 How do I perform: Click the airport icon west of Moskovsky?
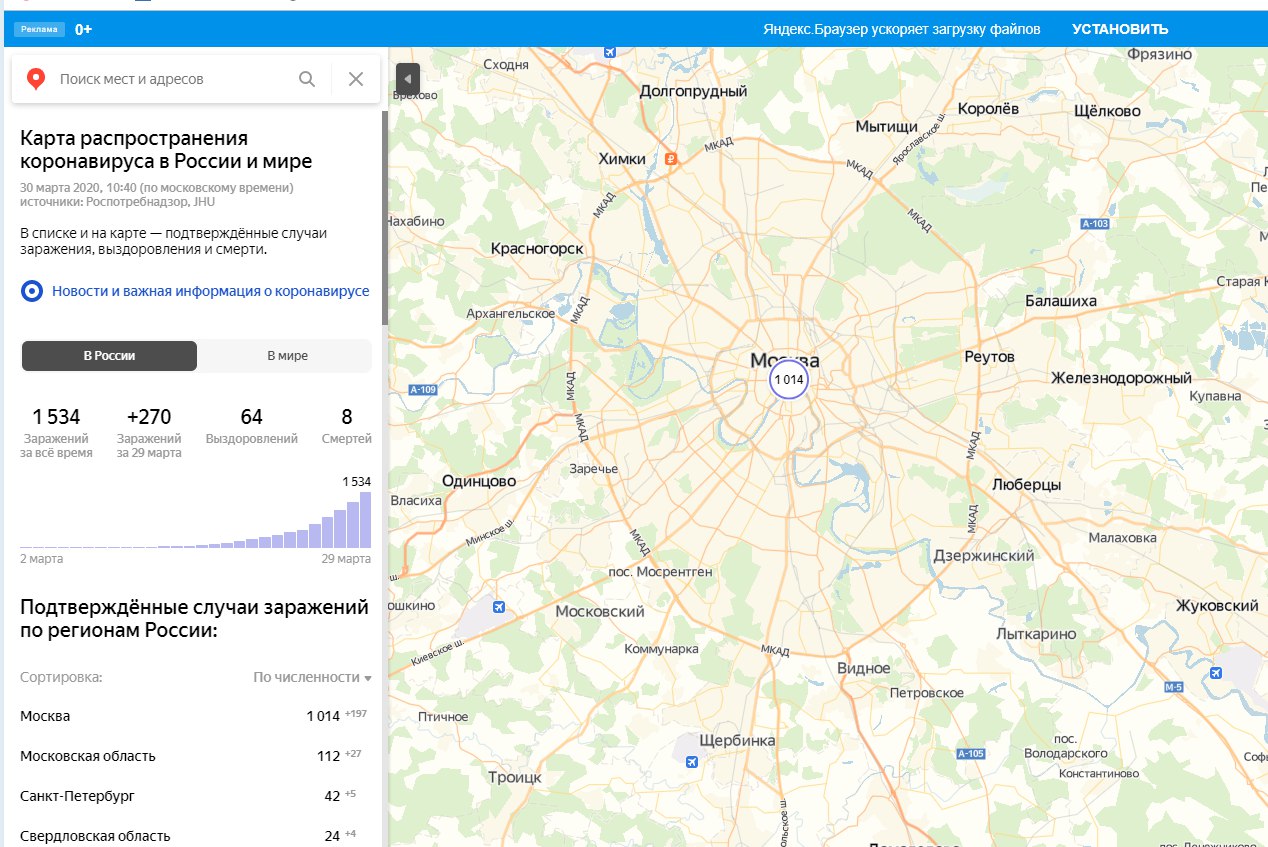coord(498,606)
